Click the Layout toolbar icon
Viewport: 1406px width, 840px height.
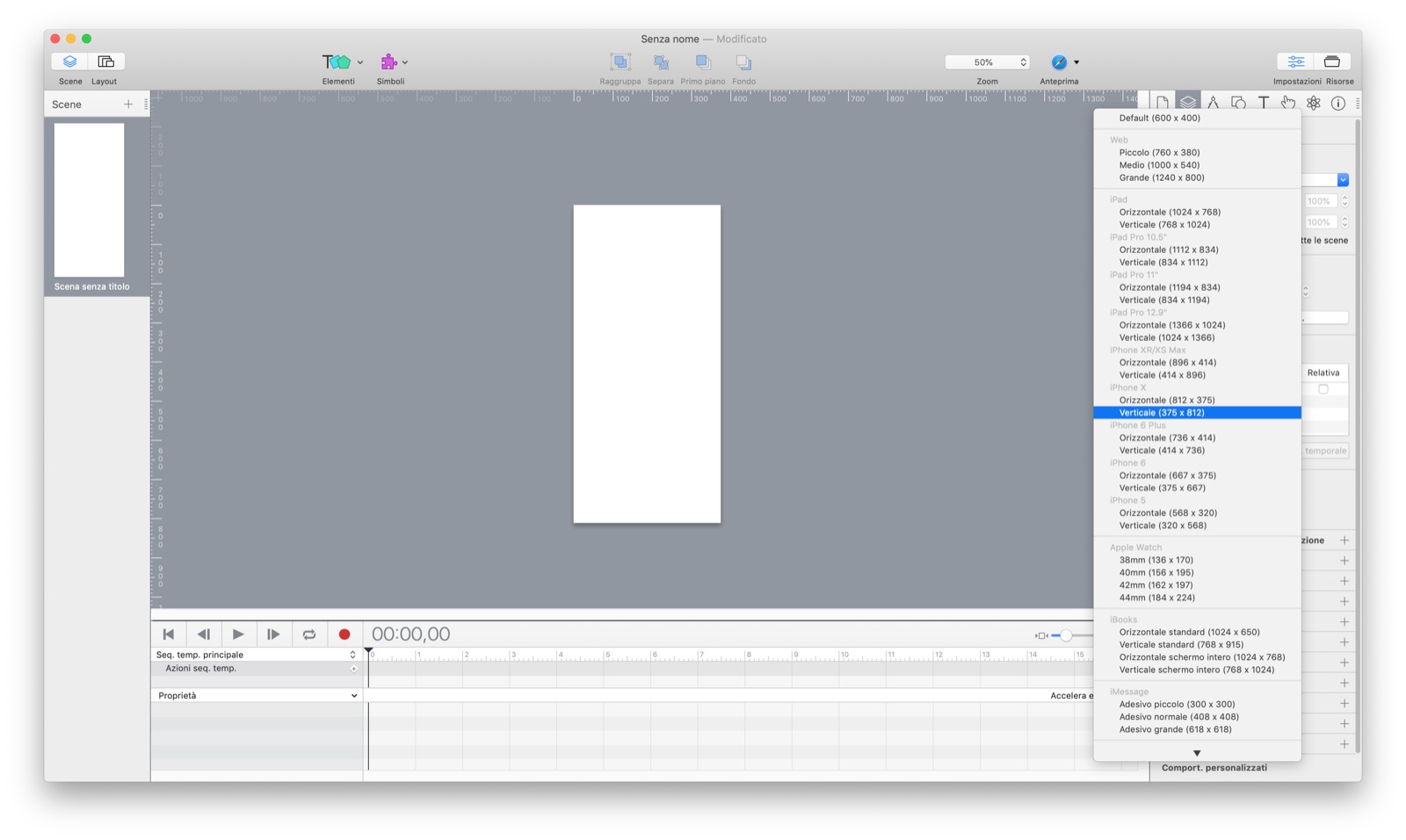(105, 62)
